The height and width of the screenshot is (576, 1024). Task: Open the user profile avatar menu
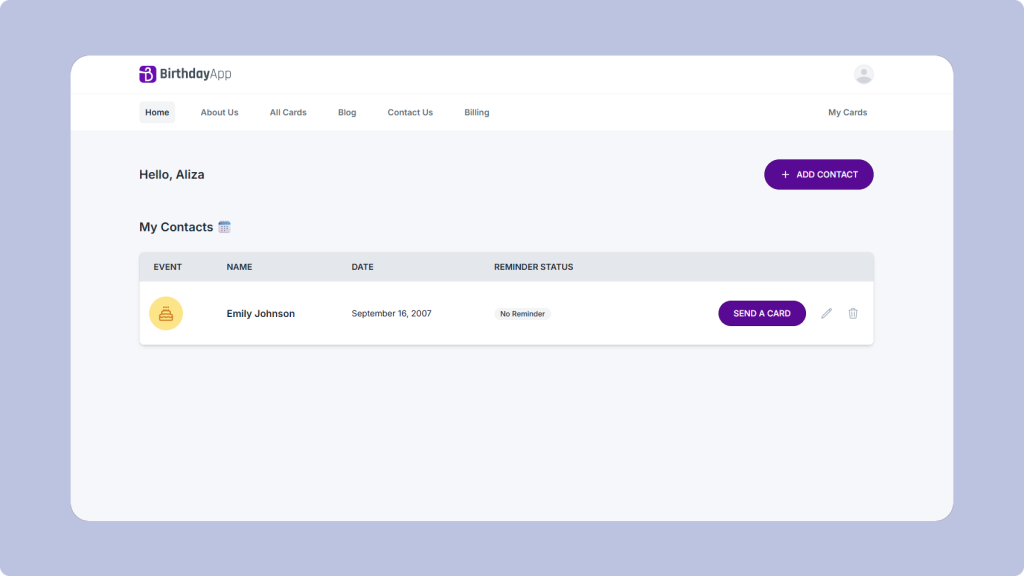[x=863, y=74]
